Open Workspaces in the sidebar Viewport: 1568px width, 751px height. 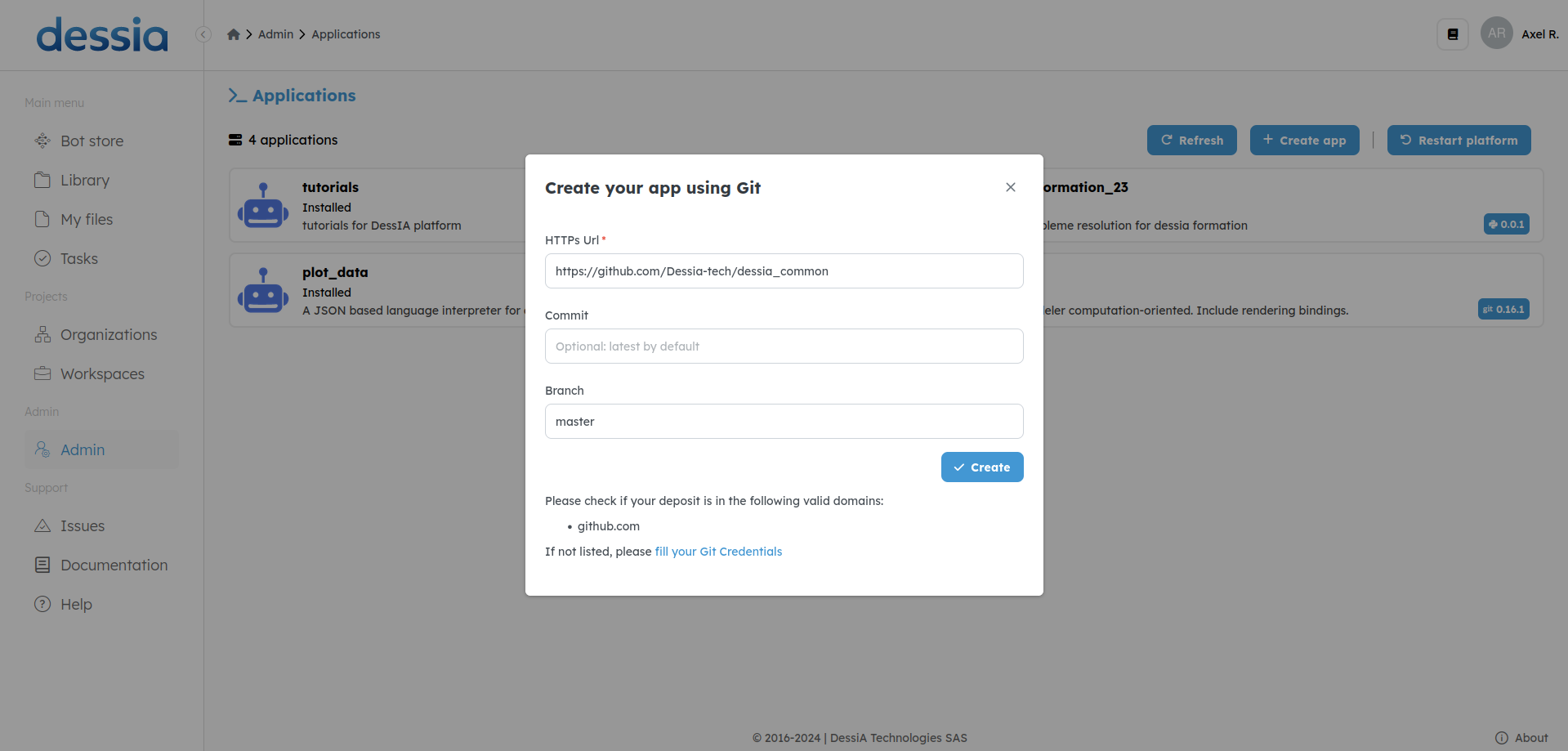point(101,374)
